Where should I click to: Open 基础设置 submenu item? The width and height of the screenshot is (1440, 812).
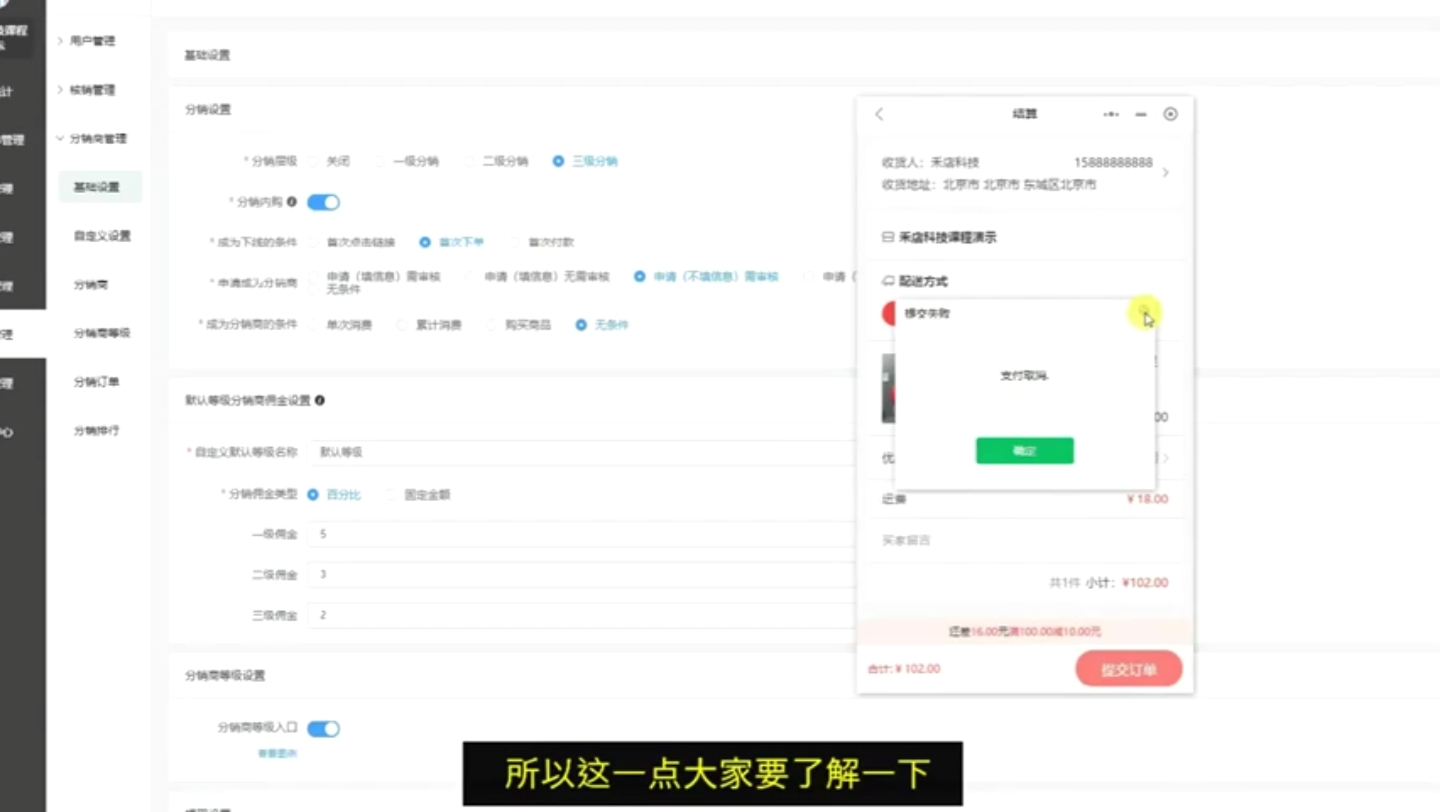click(99, 187)
